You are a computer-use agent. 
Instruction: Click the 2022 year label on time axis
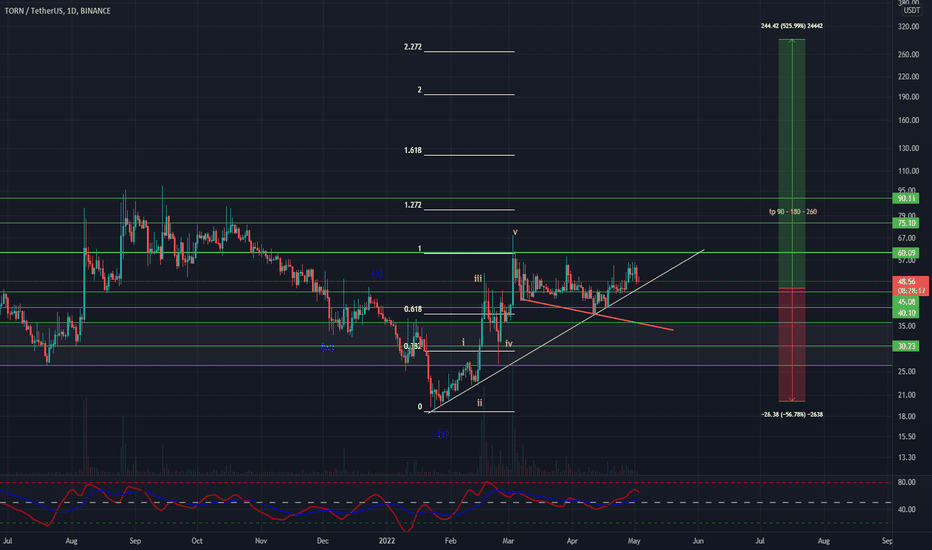(386, 541)
